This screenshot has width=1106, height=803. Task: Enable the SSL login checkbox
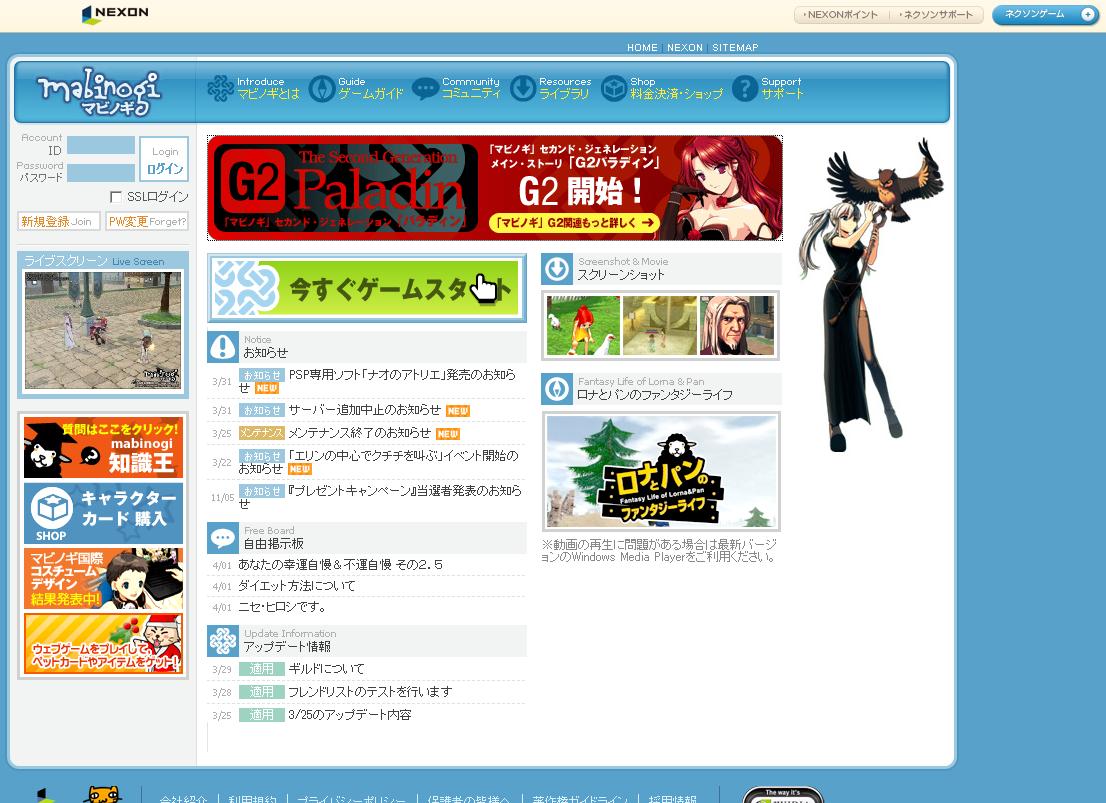pyautogui.click(x=116, y=197)
